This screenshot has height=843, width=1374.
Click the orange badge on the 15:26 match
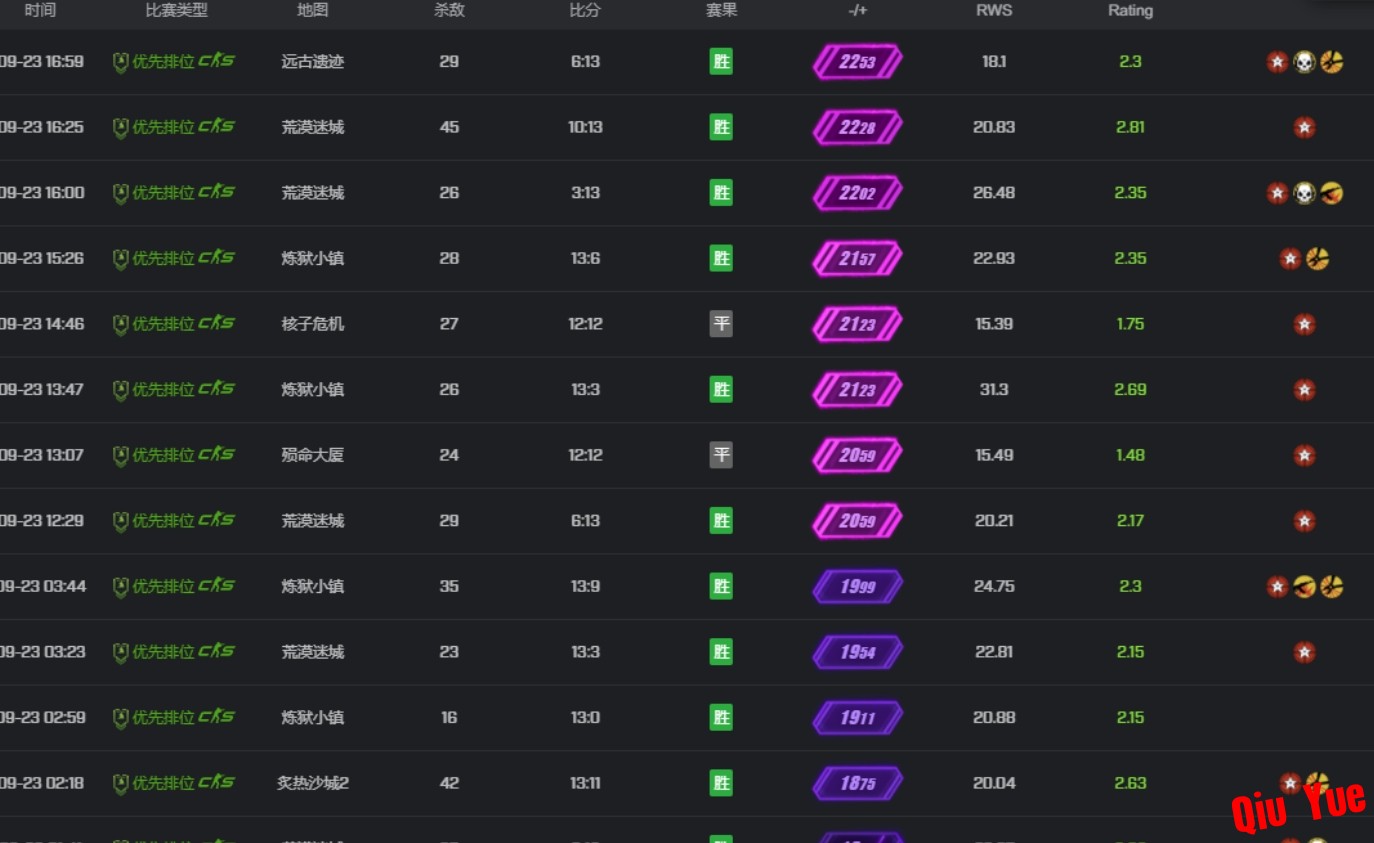click(x=1318, y=259)
